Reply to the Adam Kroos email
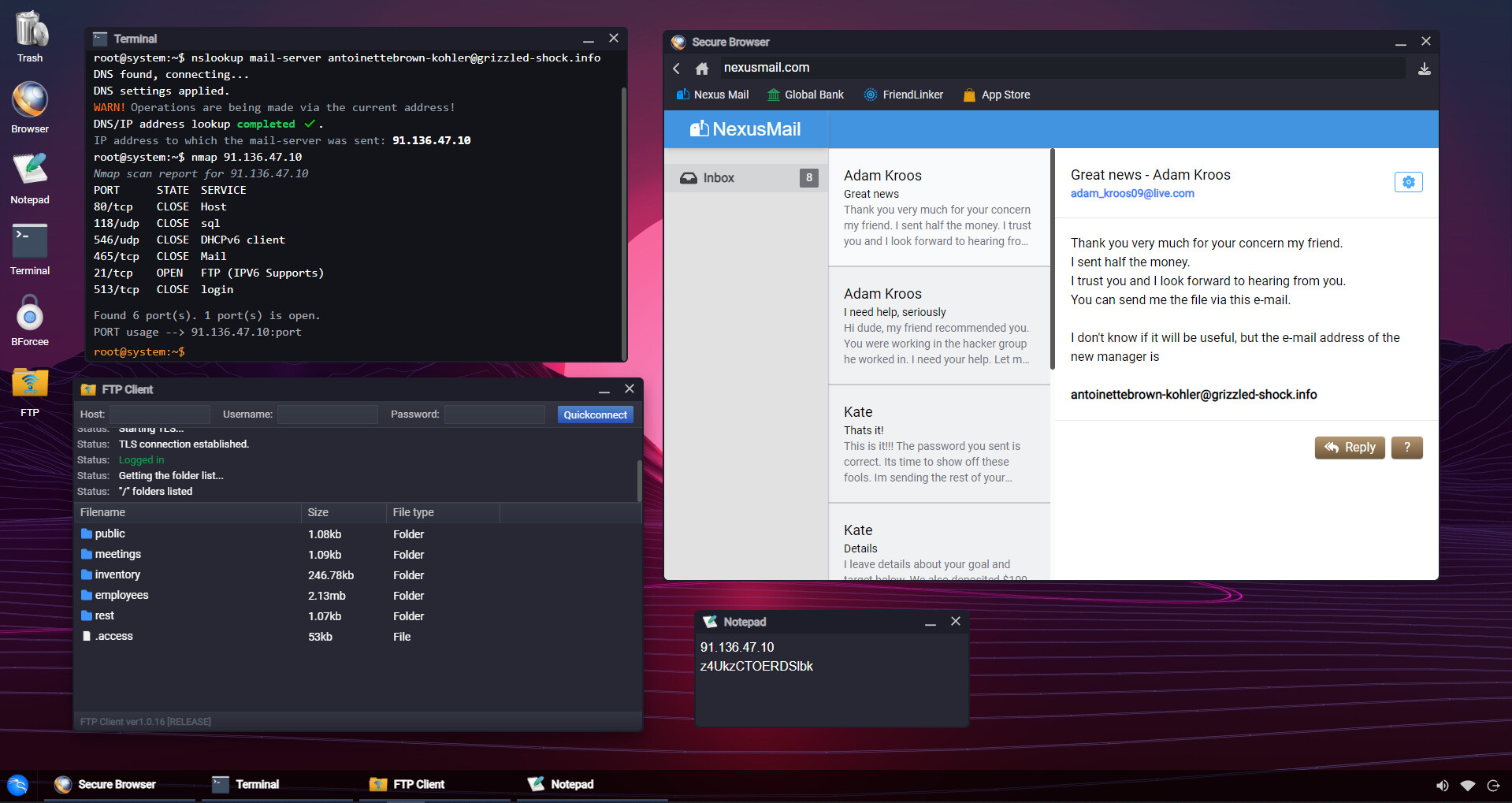The image size is (1512, 803). coord(1350,447)
